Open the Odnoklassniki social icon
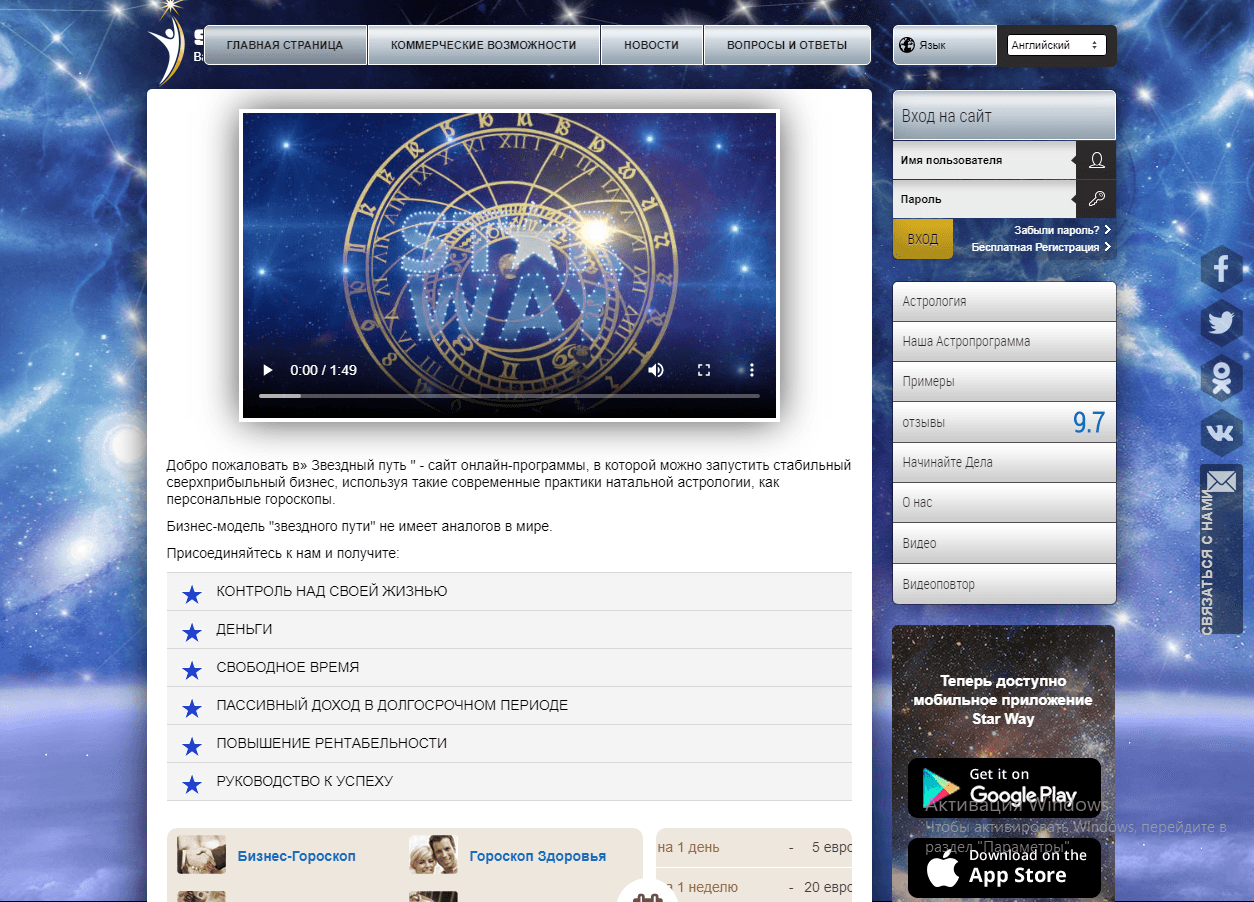Viewport: 1254px width, 902px height. point(1221,378)
